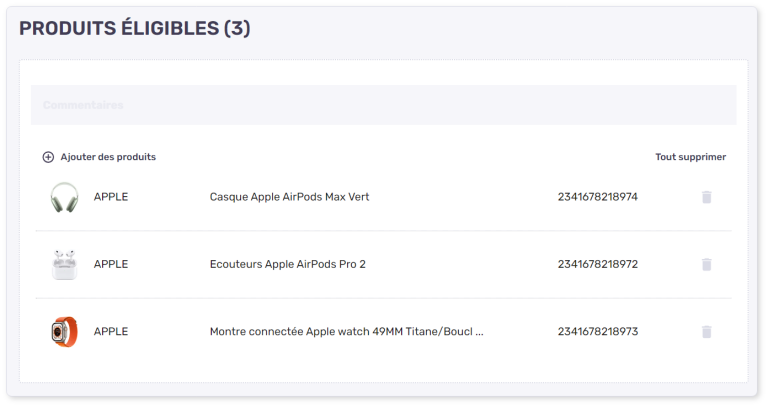This screenshot has width=768, height=407.
Task: Delete the AirPods Max Vert product row
Action: click(706, 197)
